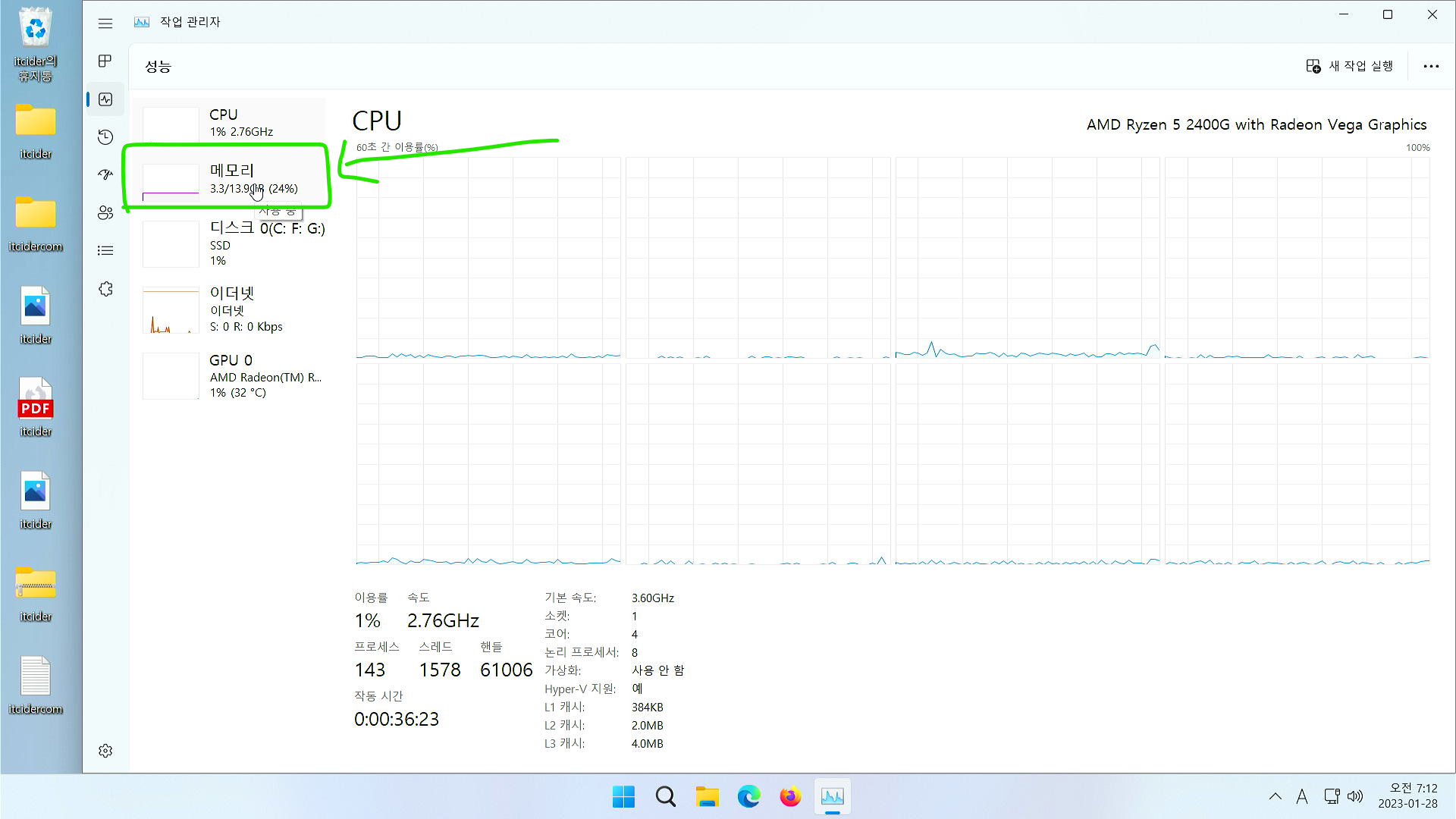1456x819 pixels.
Task: Click the first logical processor graph
Action: tap(488, 258)
